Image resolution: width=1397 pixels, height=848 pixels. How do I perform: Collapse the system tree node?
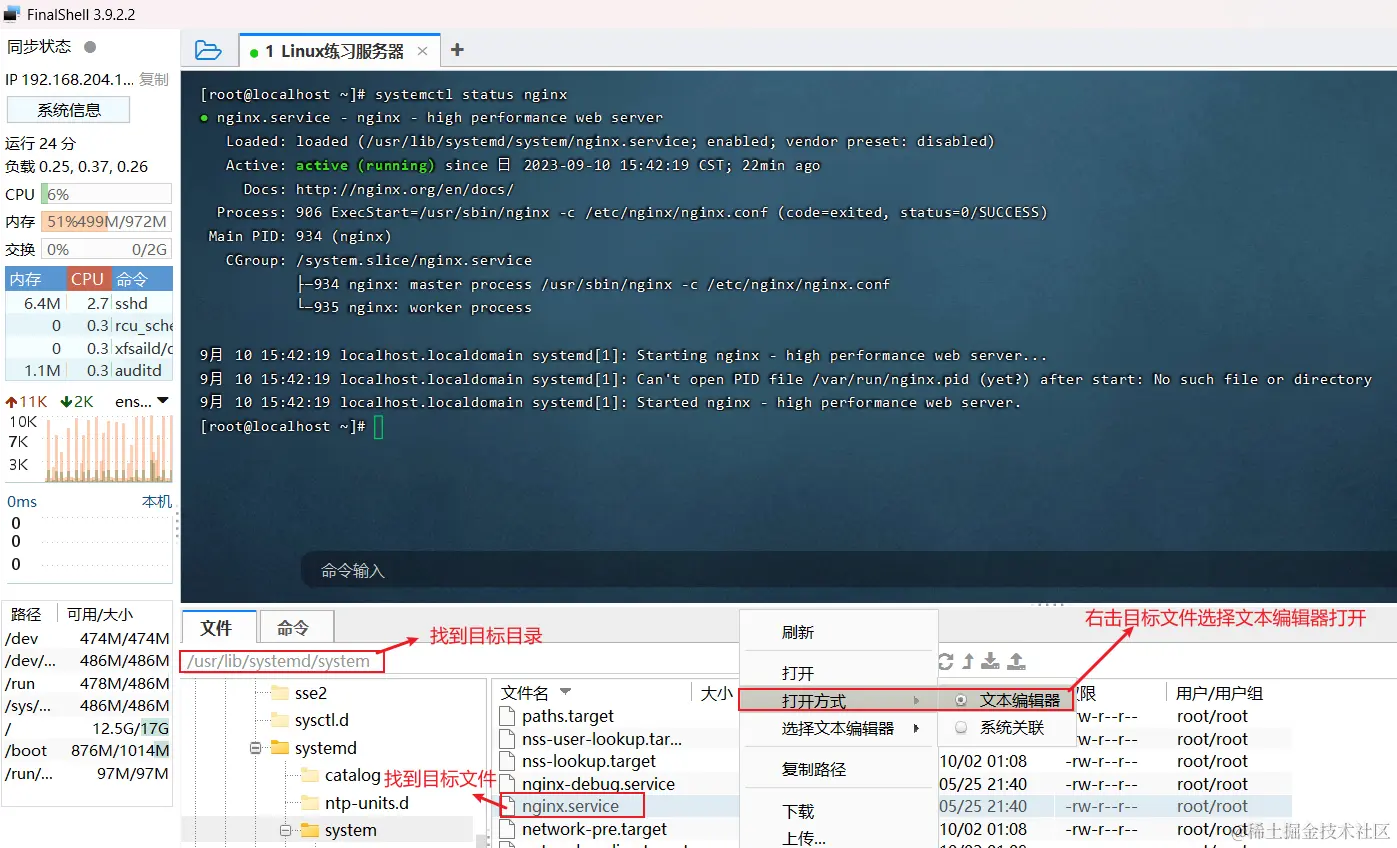pyautogui.click(x=285, y=830)
